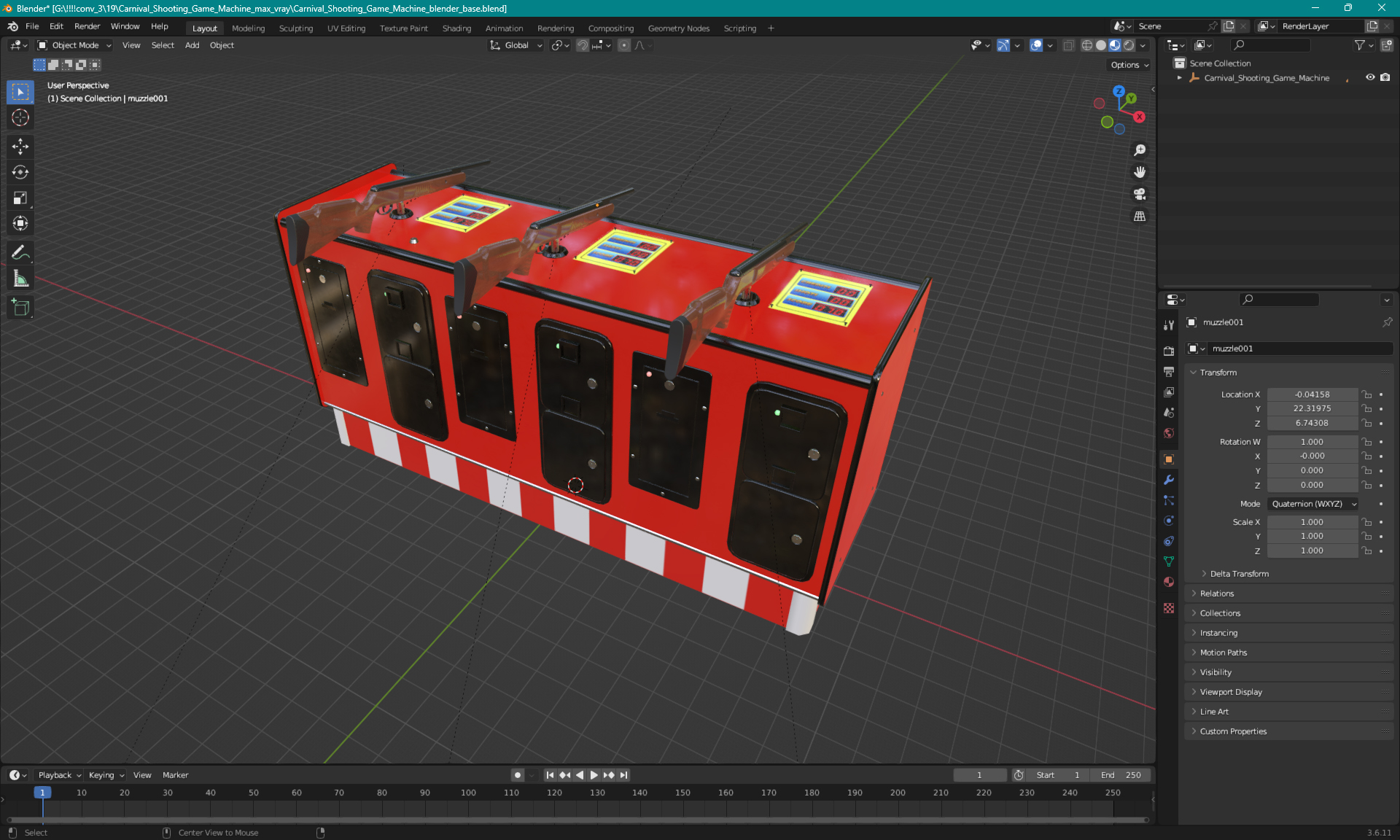Switch to the Modeling workspace tab

click(248, 28)
